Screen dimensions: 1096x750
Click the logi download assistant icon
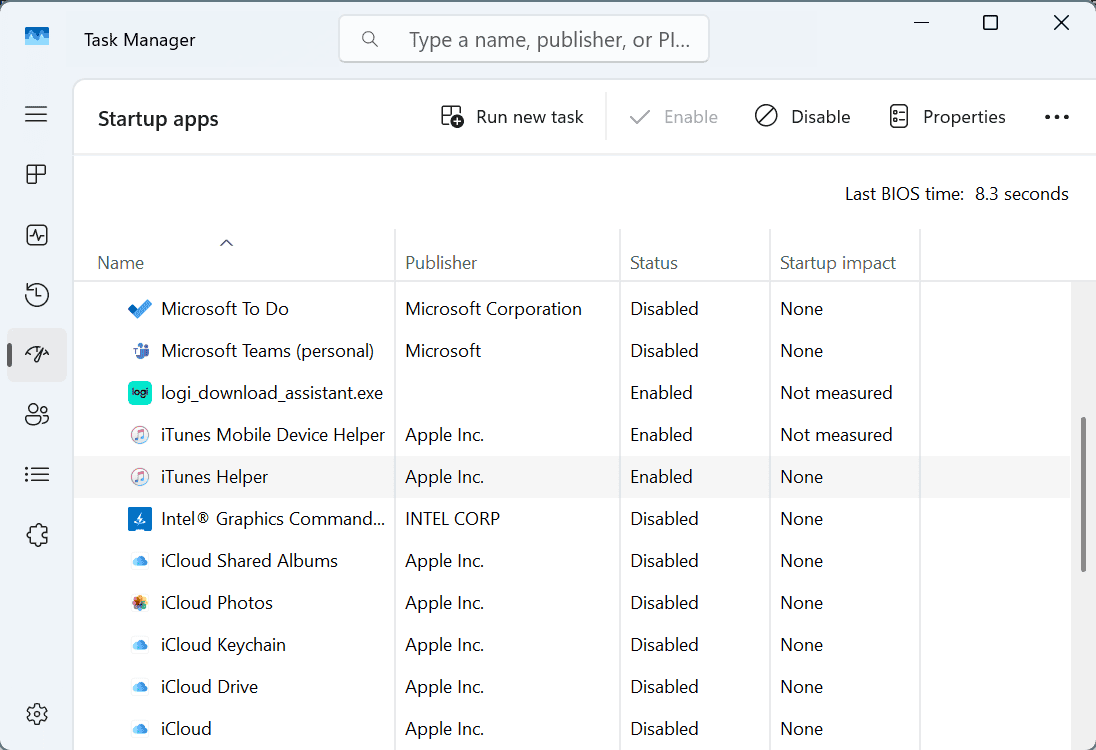[140, 393]
